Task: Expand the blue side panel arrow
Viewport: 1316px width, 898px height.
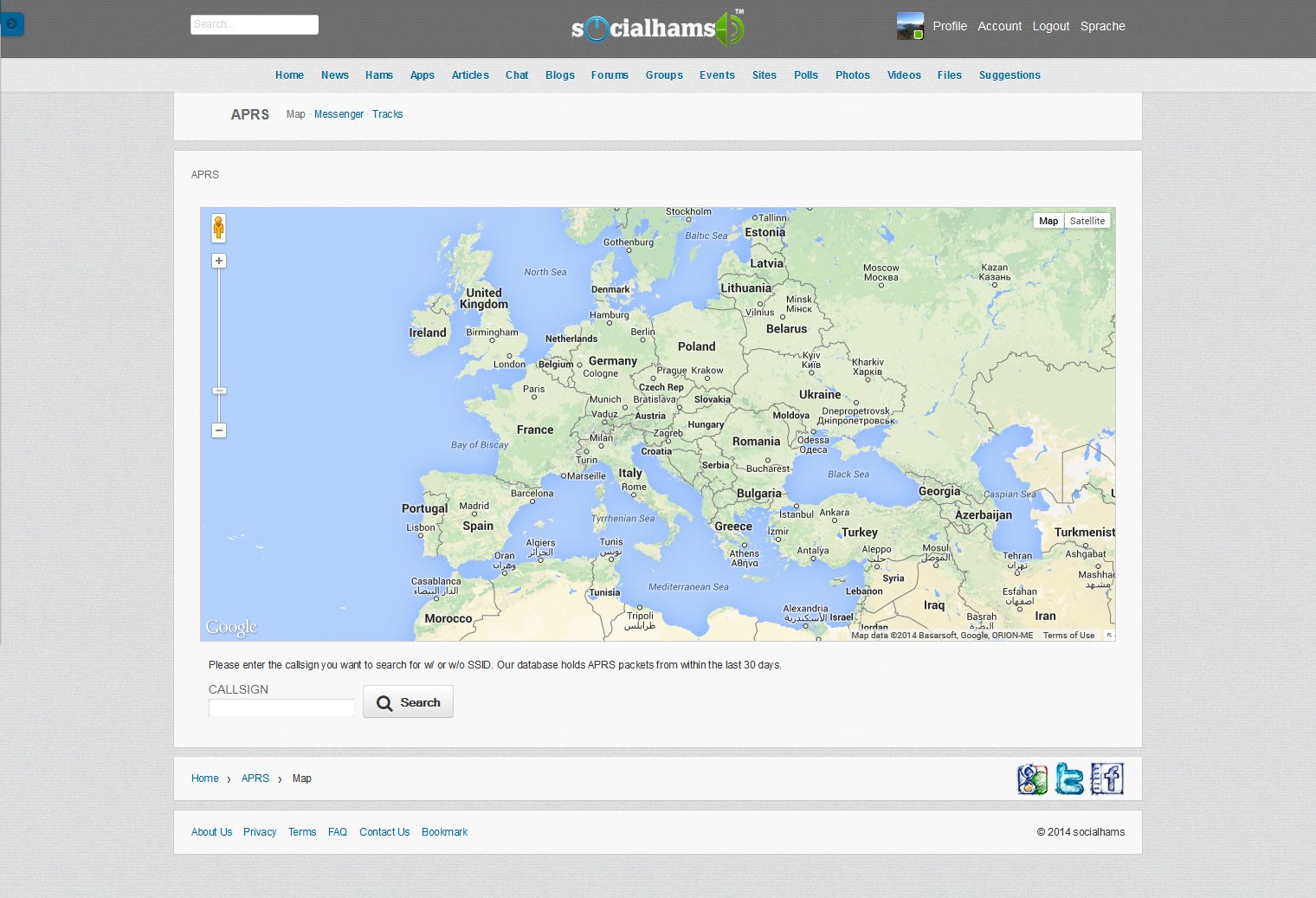Action: [x=12, y=23]
